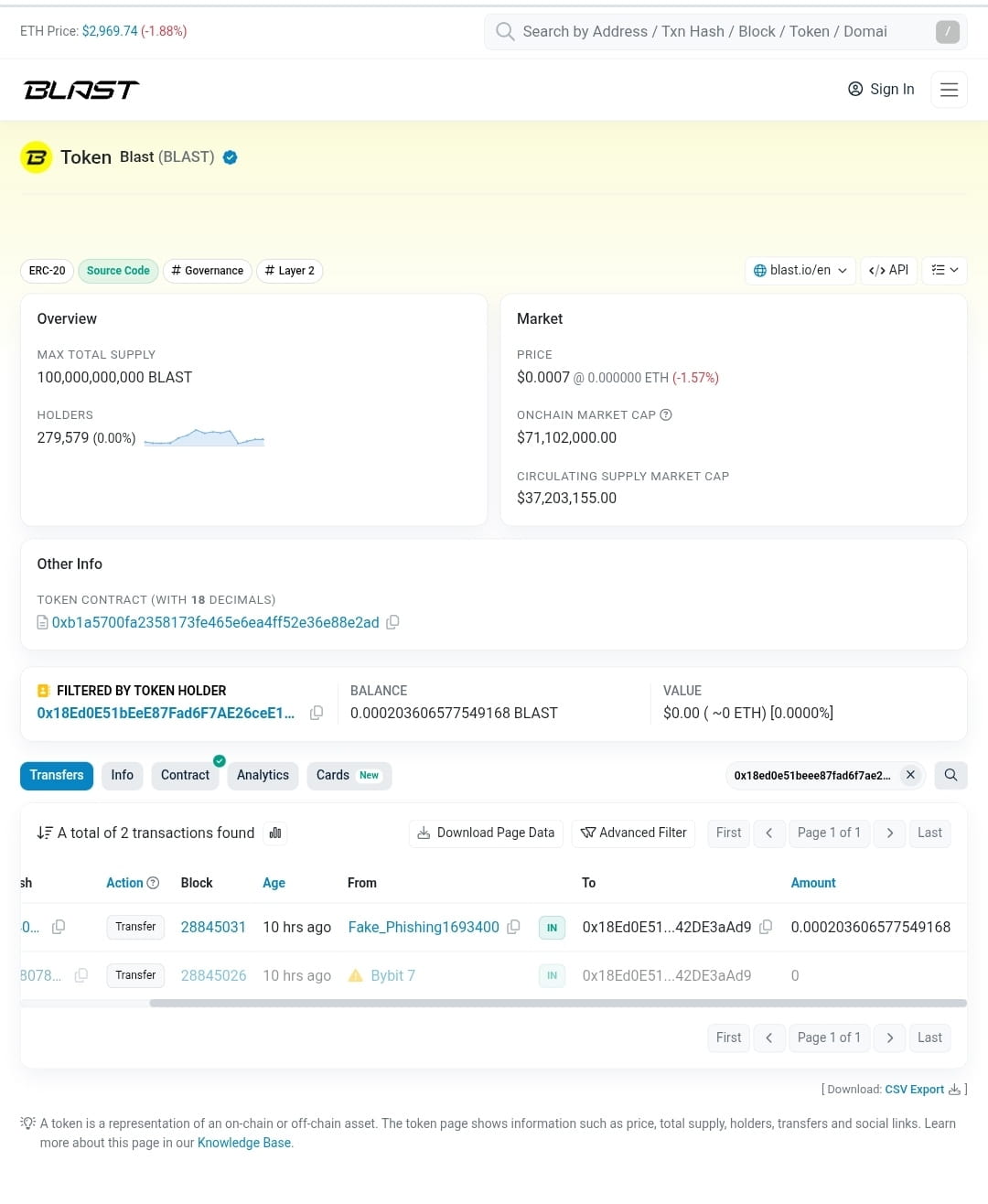Viewport: 988px width, 1204px height.
Task: Click the Amount column header
Action: [x=813, y=883]
